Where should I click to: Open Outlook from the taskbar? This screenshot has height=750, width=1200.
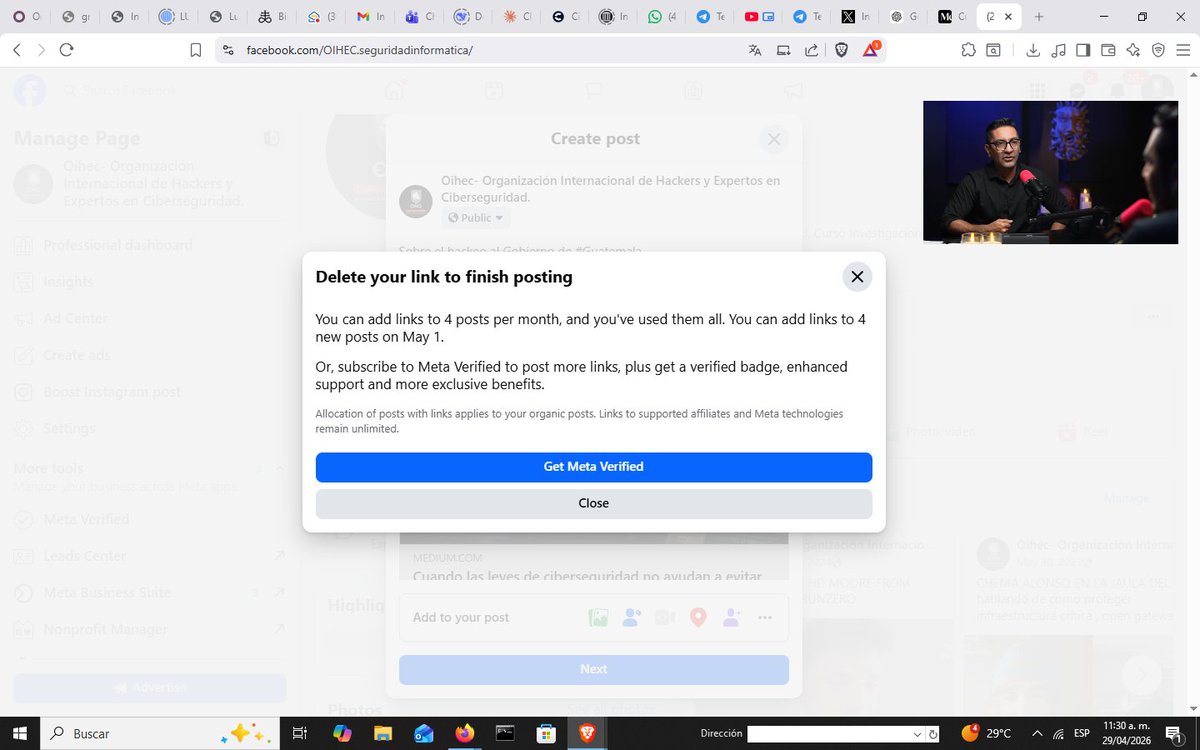coord(424,733)
